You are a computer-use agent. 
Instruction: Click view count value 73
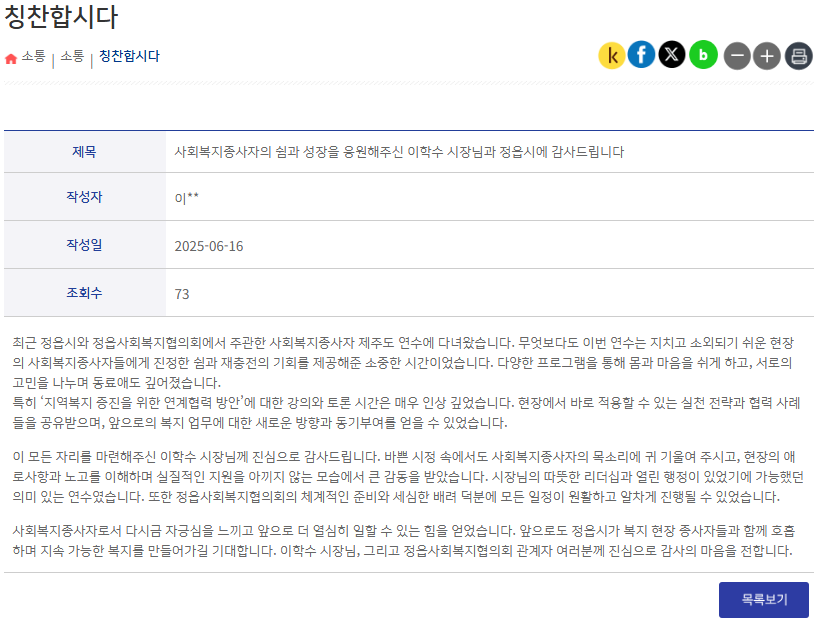[x=182, y=294]
